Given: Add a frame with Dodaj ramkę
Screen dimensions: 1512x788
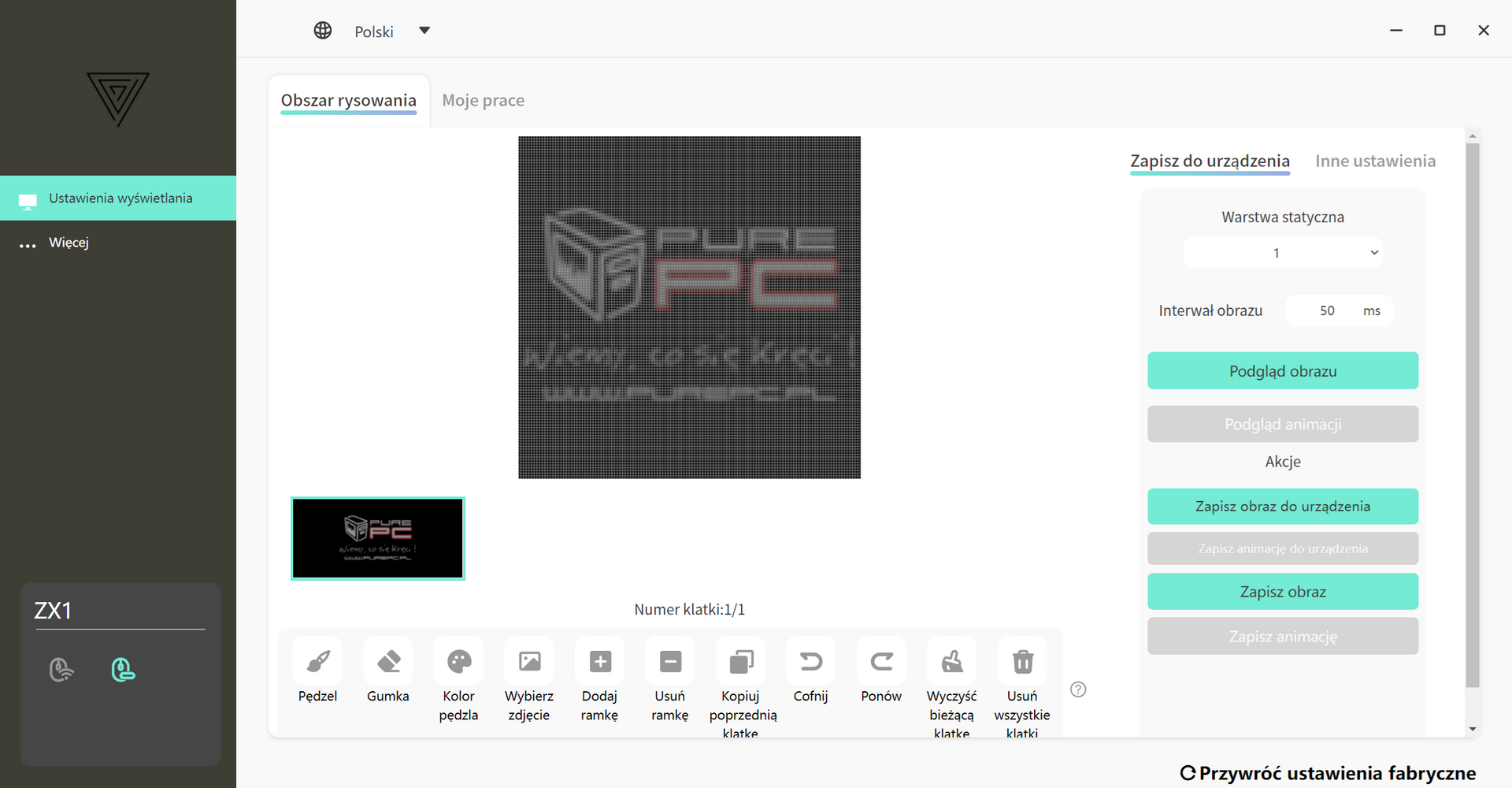Looking at the screenshot, I should point(600,661).
